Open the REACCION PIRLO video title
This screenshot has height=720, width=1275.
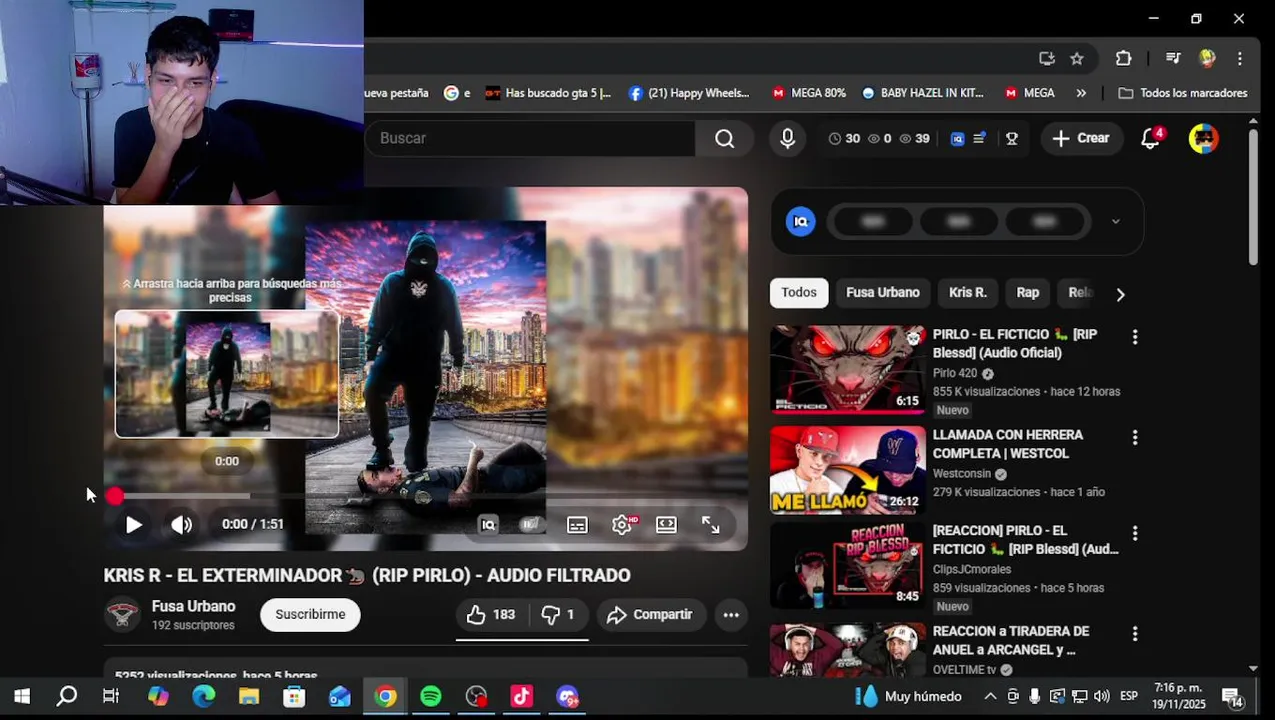click(1025, 540)
